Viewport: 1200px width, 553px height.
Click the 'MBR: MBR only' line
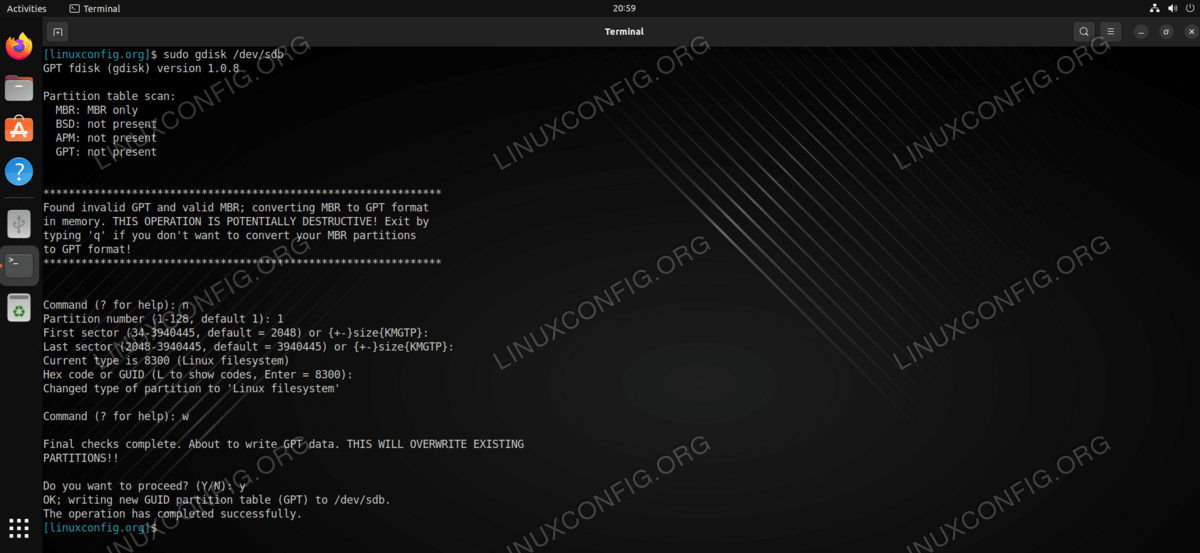click(x=97, y=111)
